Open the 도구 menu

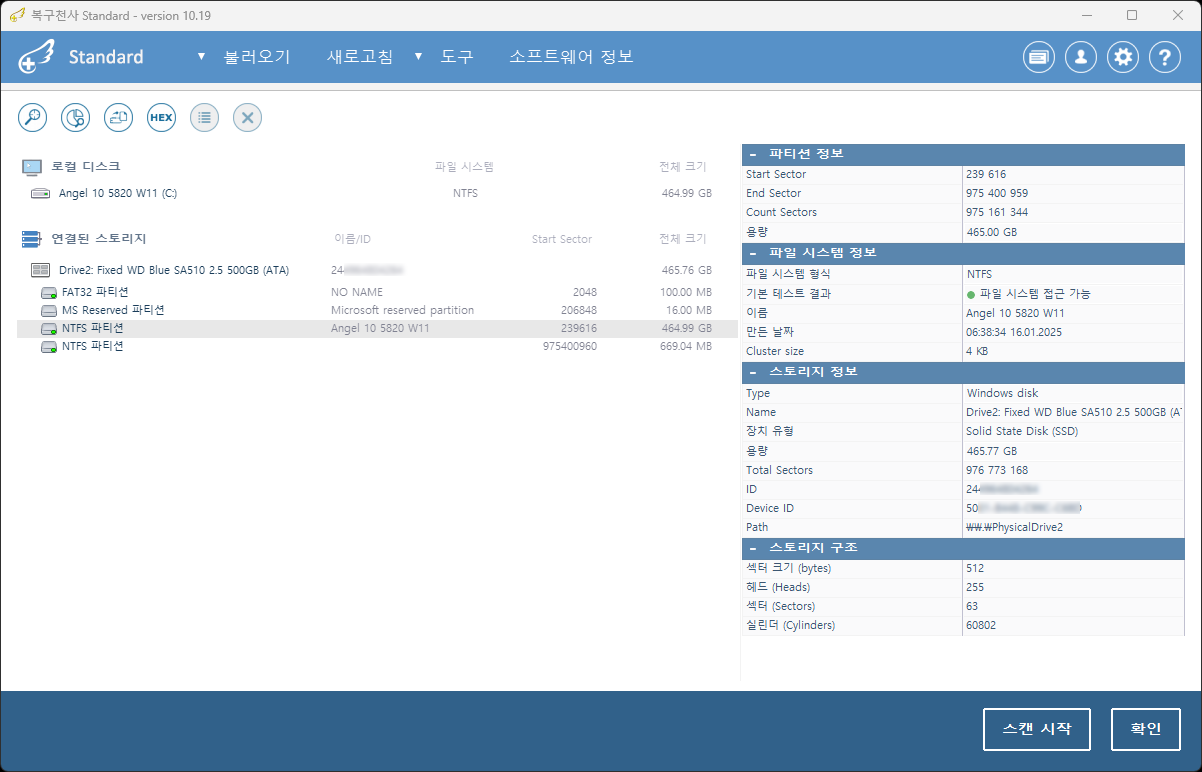pyautogui.click(x=457, y=57)
